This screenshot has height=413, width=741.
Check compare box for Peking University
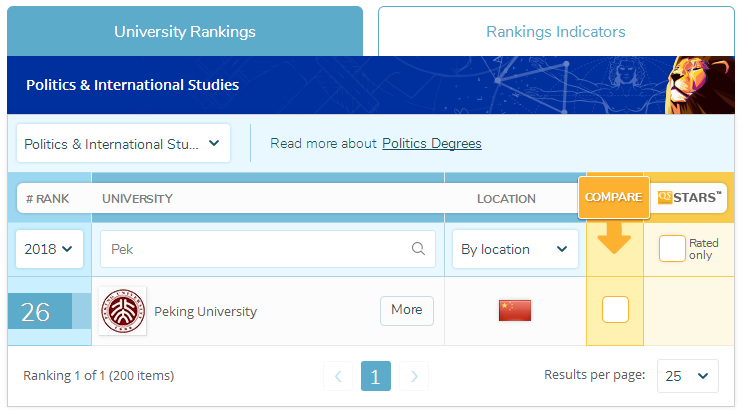[615, 310]
